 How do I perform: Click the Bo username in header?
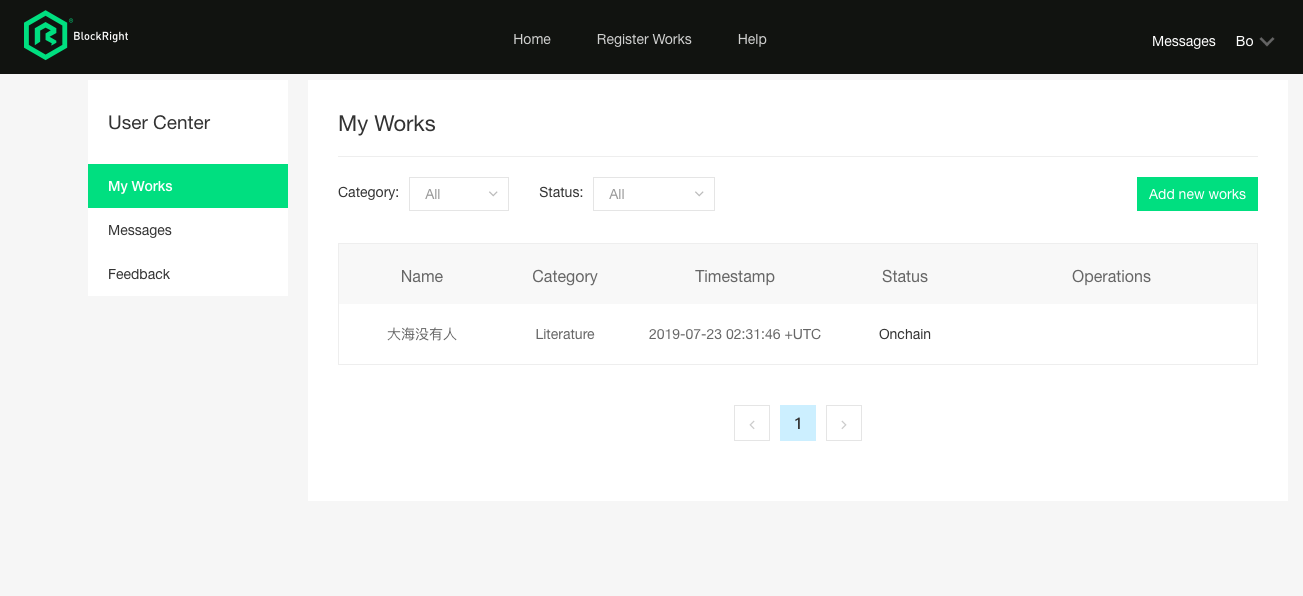click(1244, 41)
